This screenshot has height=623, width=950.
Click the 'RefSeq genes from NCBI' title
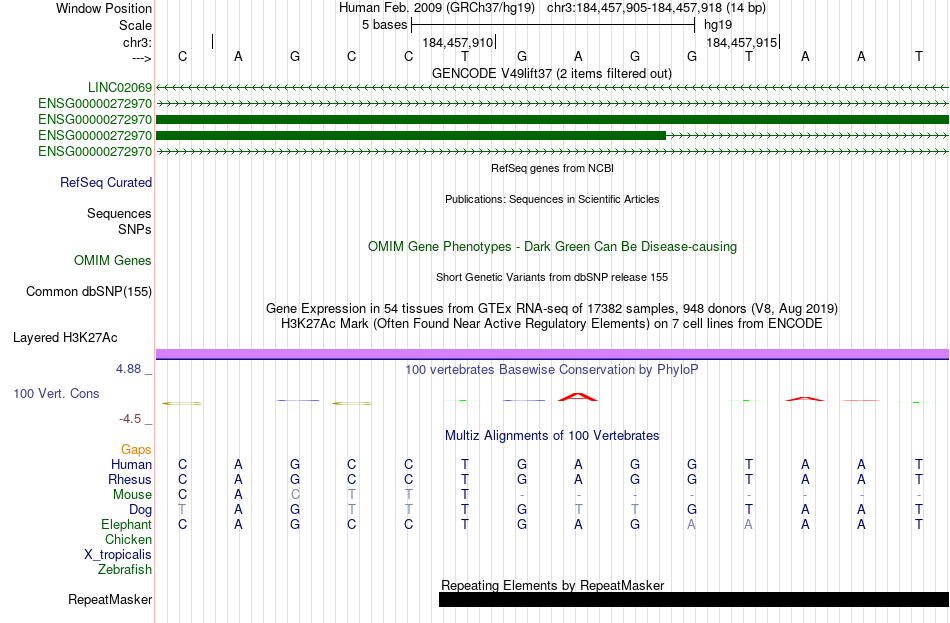[x=553, y=168]
